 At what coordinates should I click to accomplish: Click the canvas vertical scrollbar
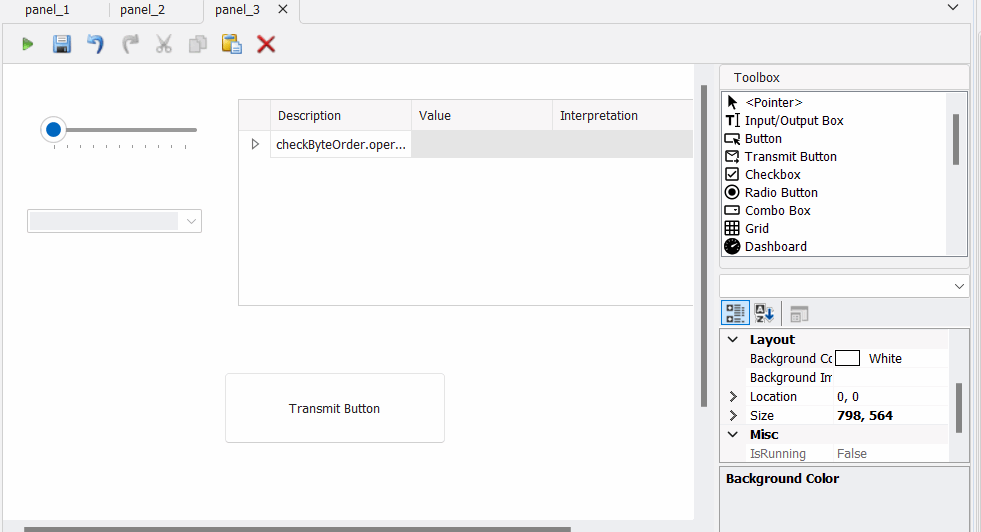click(x=704, y=247)
